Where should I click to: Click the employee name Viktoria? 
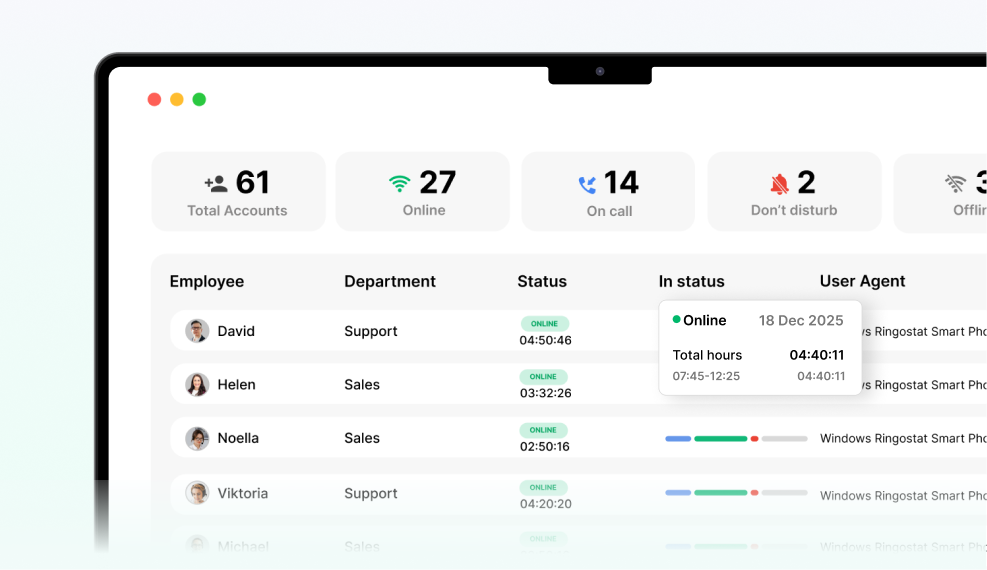242,493
